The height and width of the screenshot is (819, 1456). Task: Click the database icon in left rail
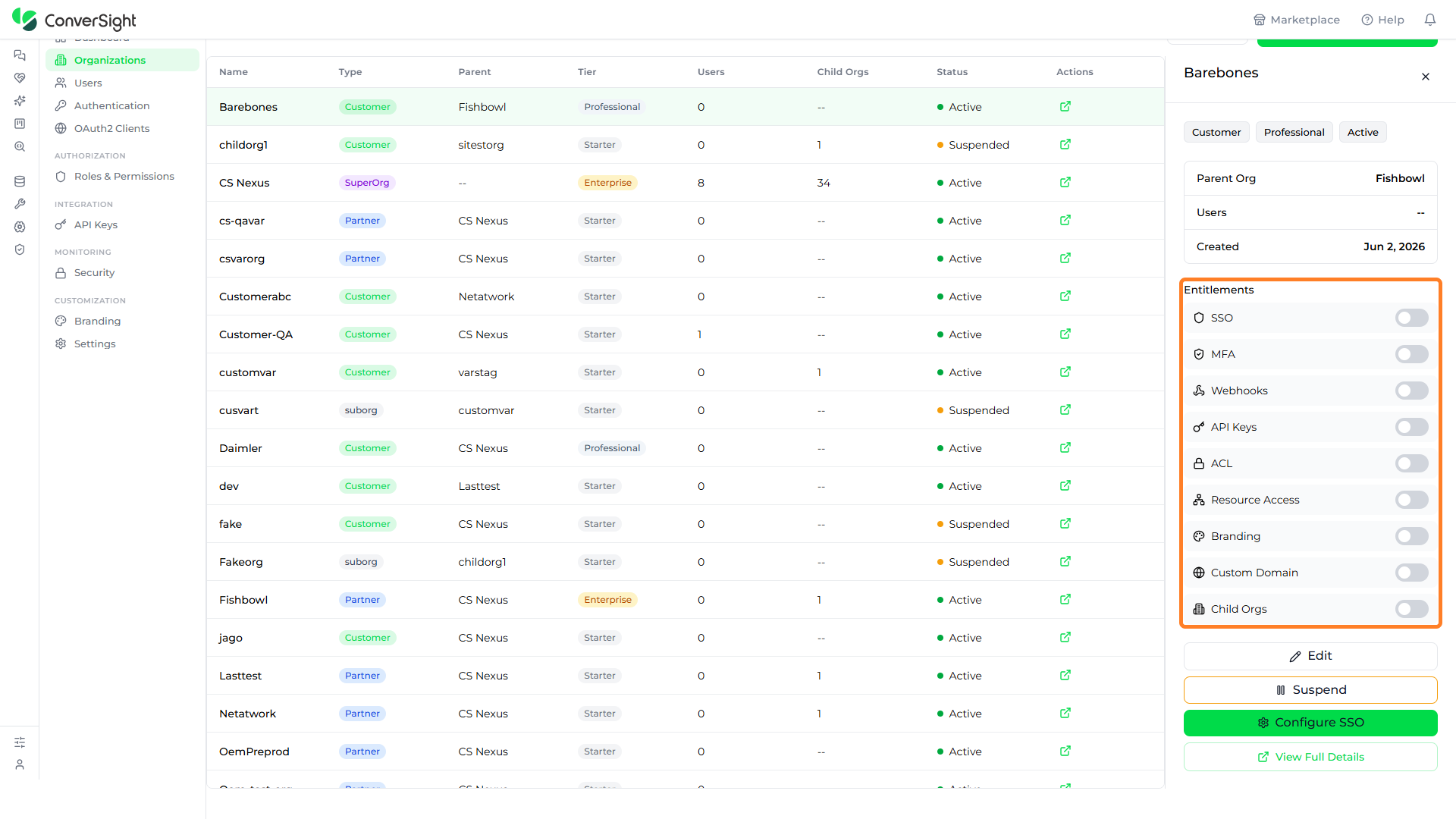click(20, 181)
